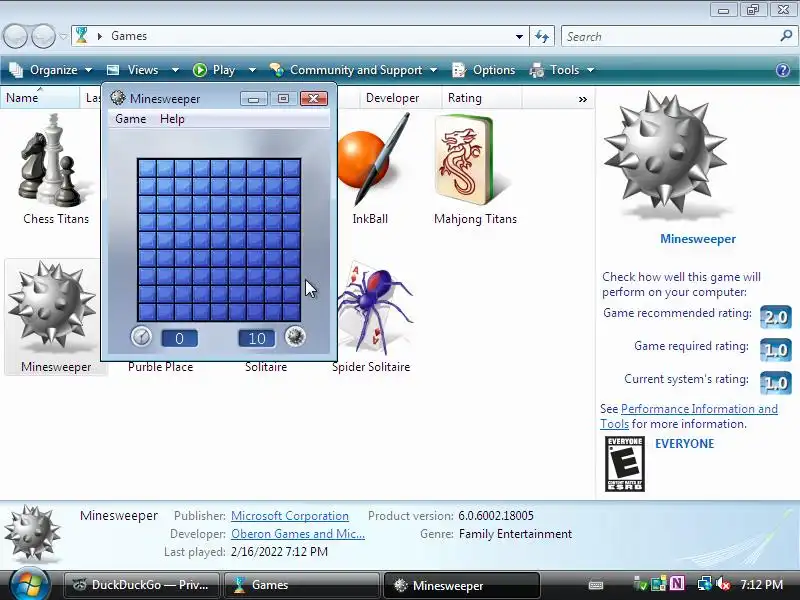The height and width of the screenshot is (600, 800).
Task: Click the Purble Place label
Action: point(161,367)
